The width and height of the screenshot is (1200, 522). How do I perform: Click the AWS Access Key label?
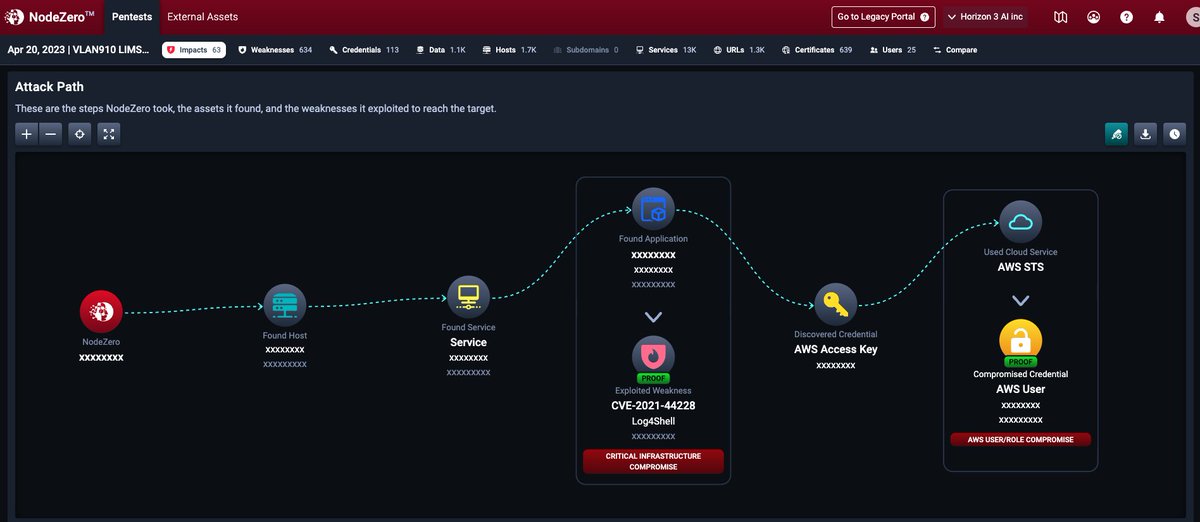tap(835, 350)
